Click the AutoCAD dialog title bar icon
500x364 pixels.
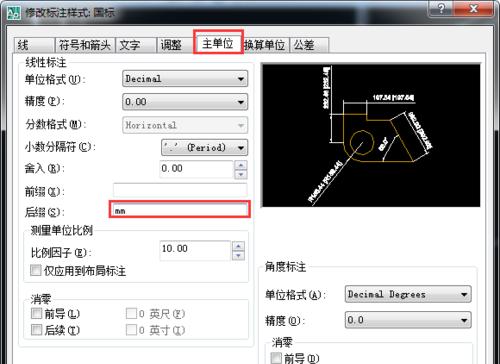(13, 12)
